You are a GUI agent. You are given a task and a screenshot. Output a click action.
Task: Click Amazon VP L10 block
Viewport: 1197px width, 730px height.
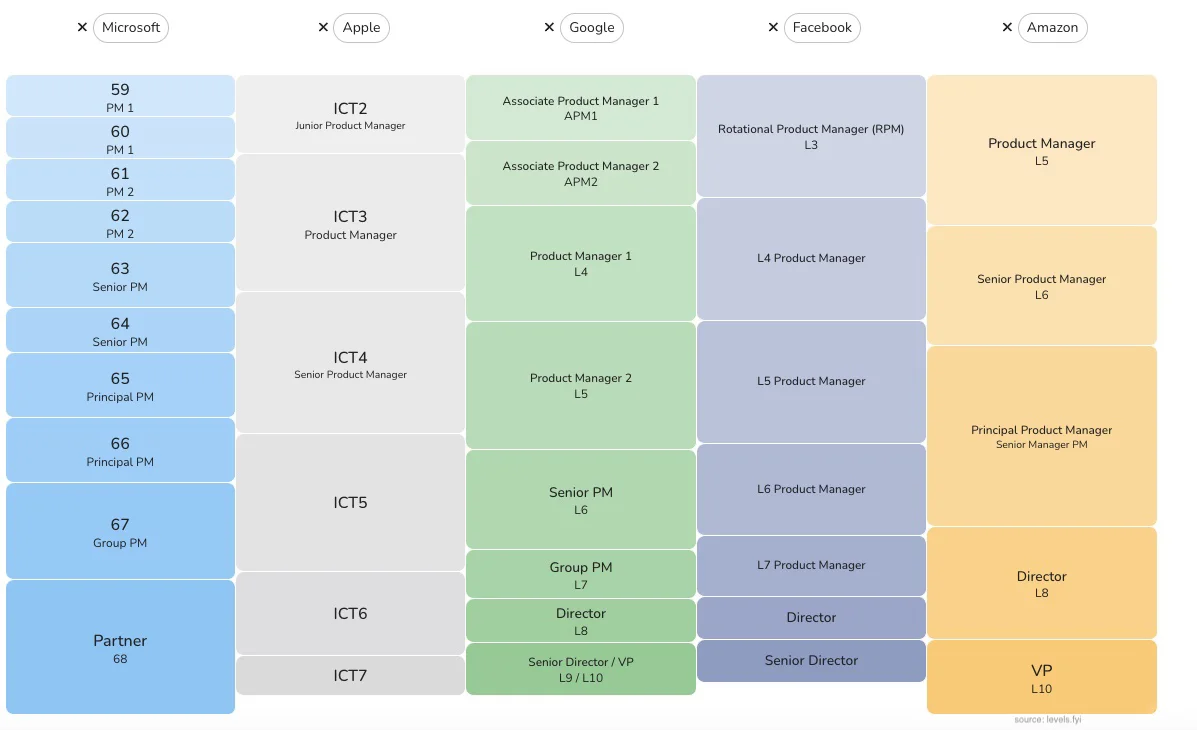pos(1041,677)
